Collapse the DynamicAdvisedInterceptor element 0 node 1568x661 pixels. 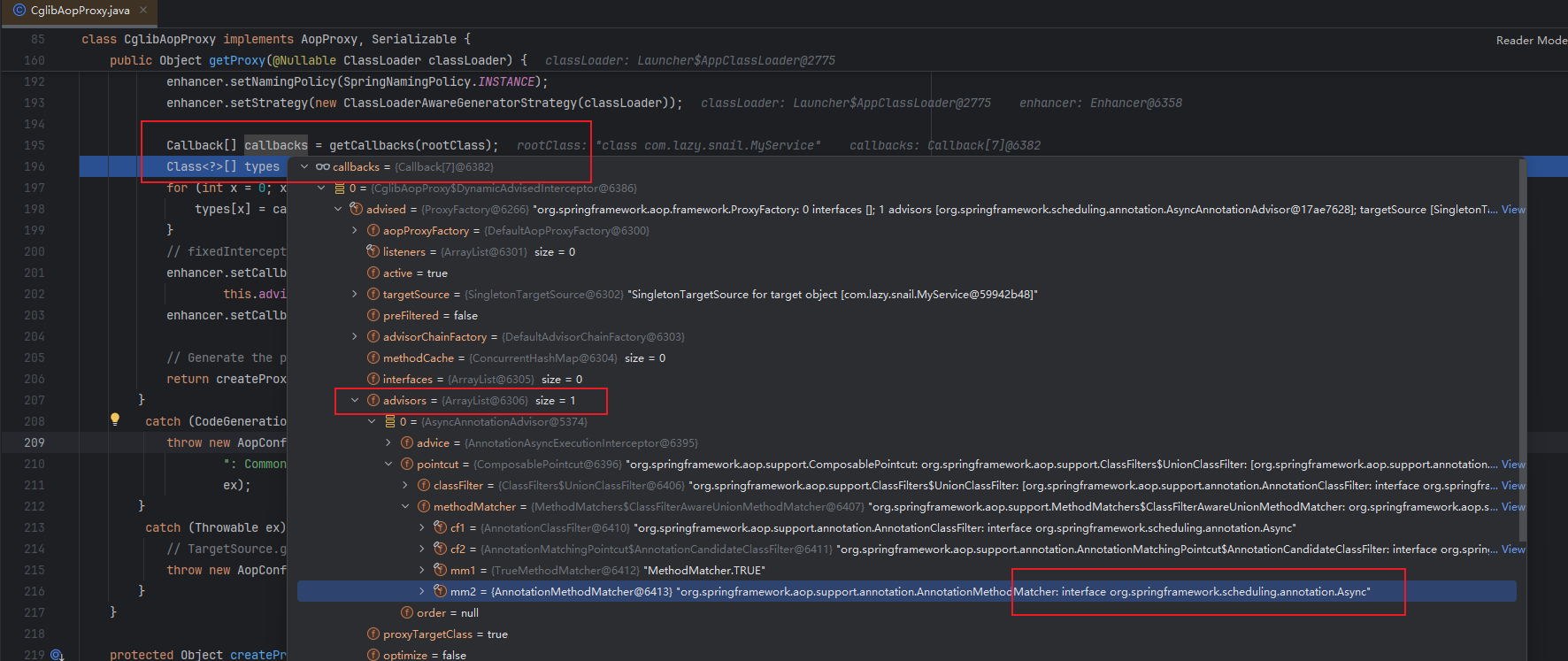[x=321, y=188]
